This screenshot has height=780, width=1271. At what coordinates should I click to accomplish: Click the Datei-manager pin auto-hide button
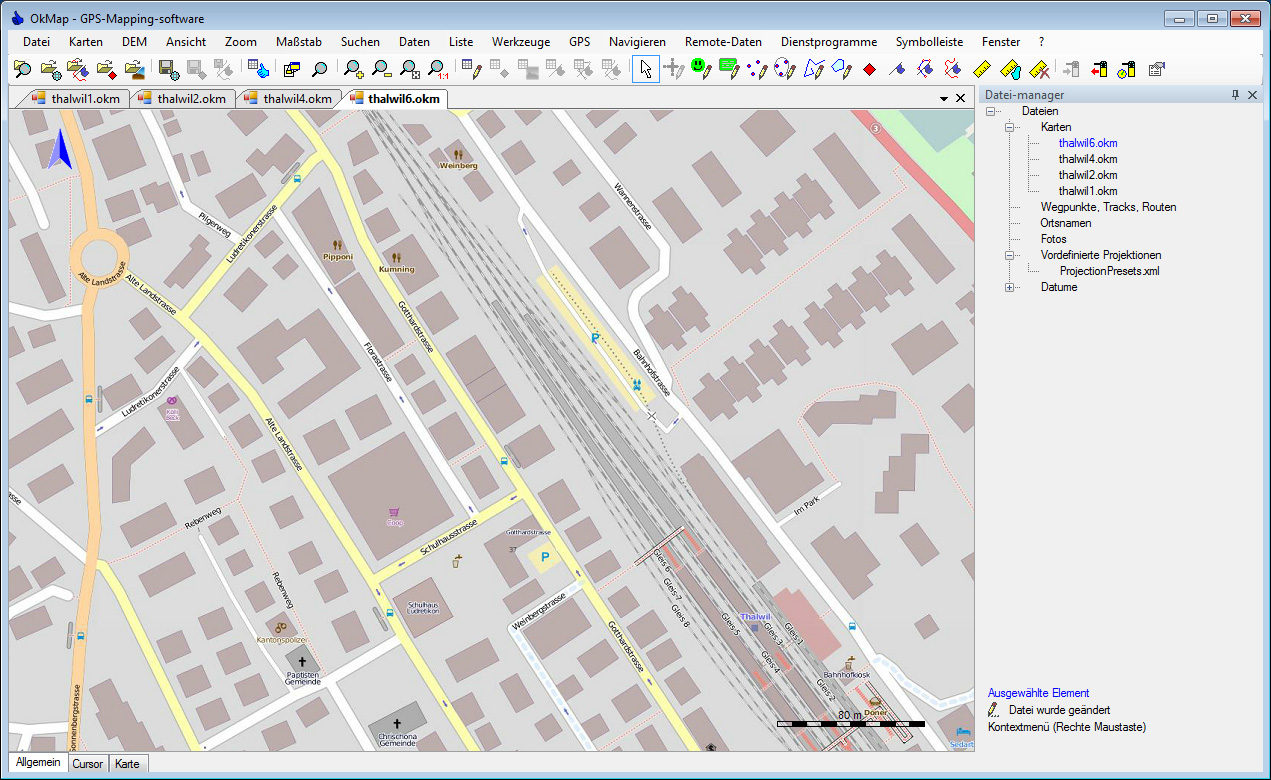1235,95
